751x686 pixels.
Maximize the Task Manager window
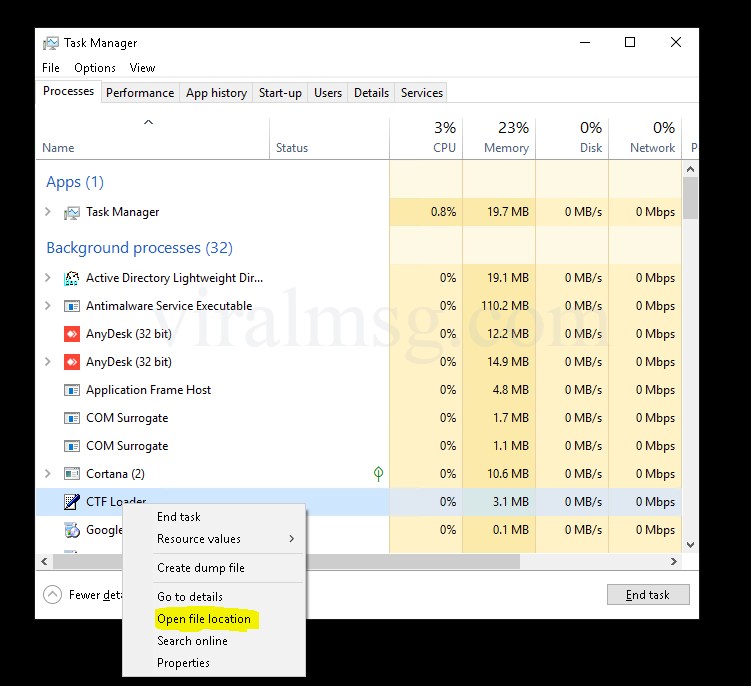coord(630,43)
